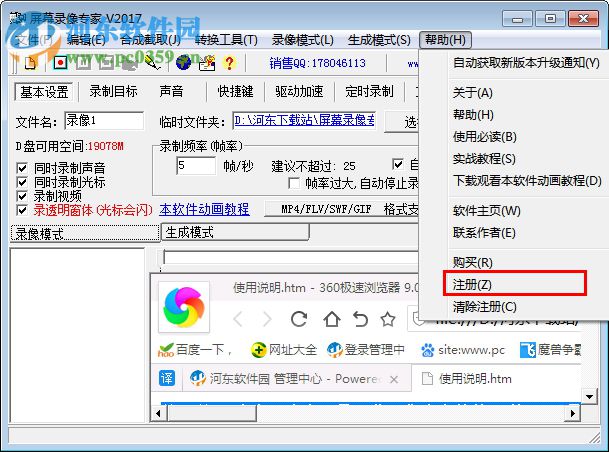The height and width of the screenshot is (452, 609).
Task: Choose 帮助(H) entry in dropdown
Action: [473, 115]
